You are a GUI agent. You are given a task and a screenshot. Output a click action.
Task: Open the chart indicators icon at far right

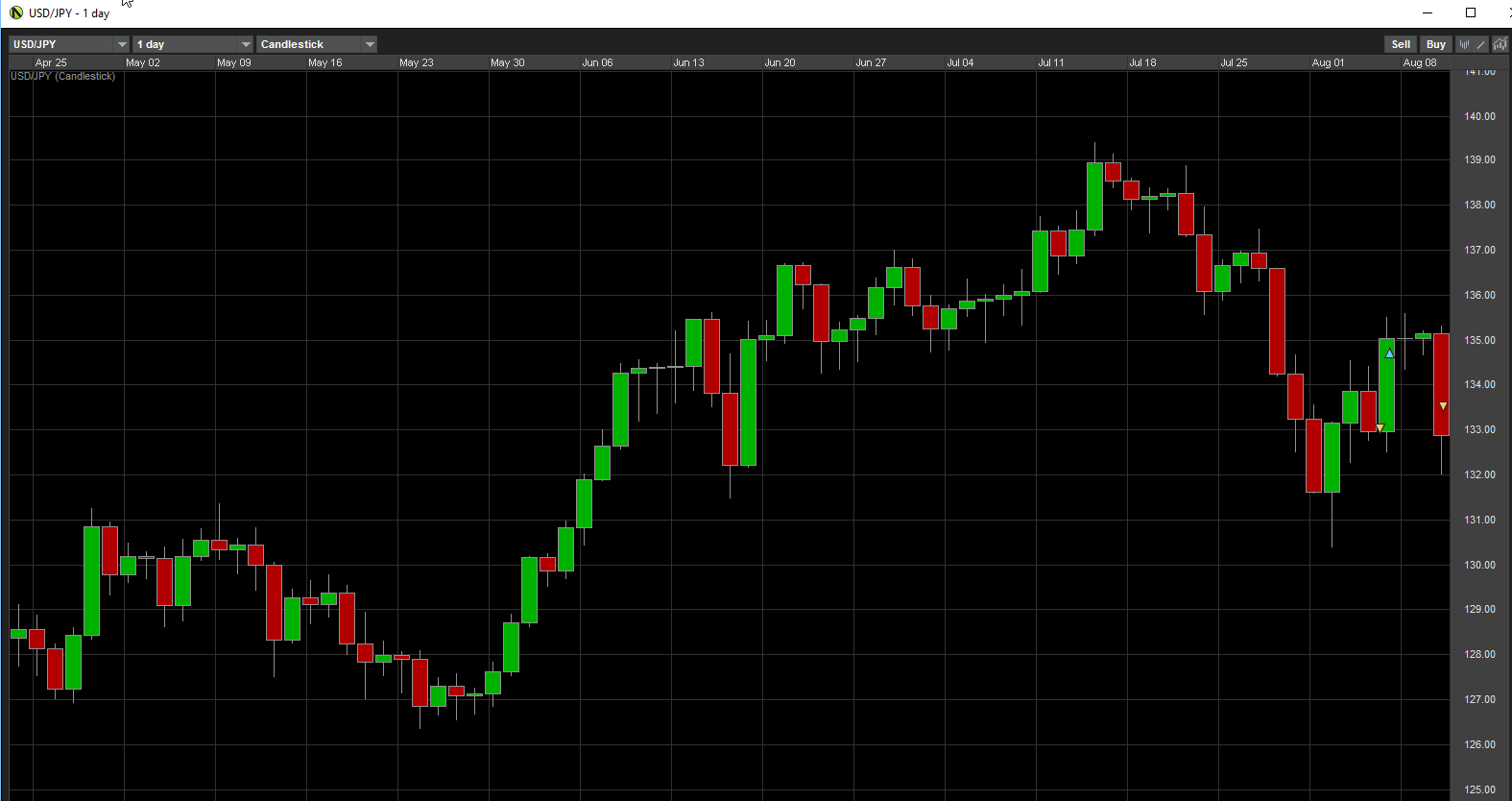pos(1500,44)
